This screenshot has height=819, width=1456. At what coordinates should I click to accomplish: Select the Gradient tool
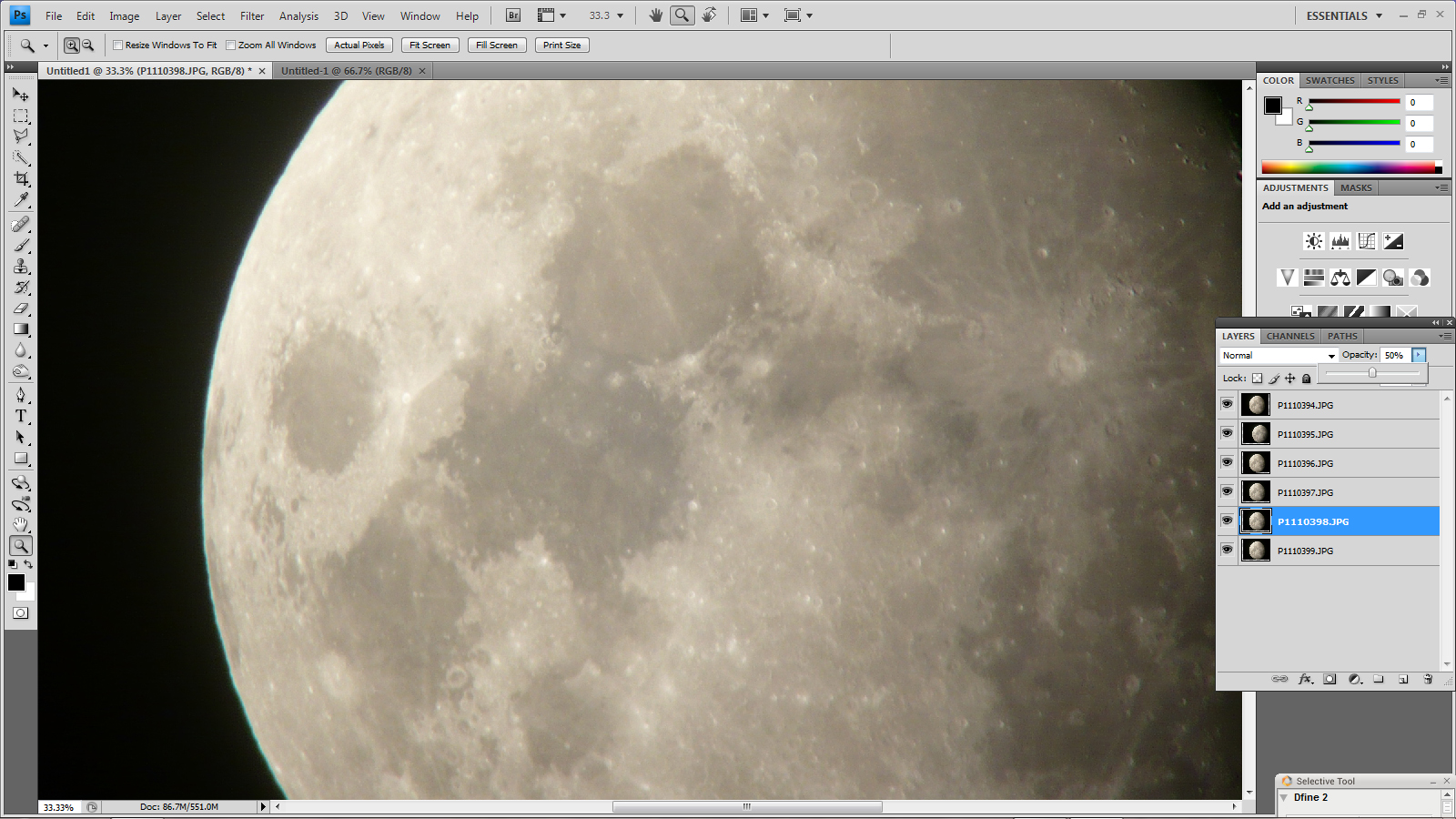click(21, 329)
